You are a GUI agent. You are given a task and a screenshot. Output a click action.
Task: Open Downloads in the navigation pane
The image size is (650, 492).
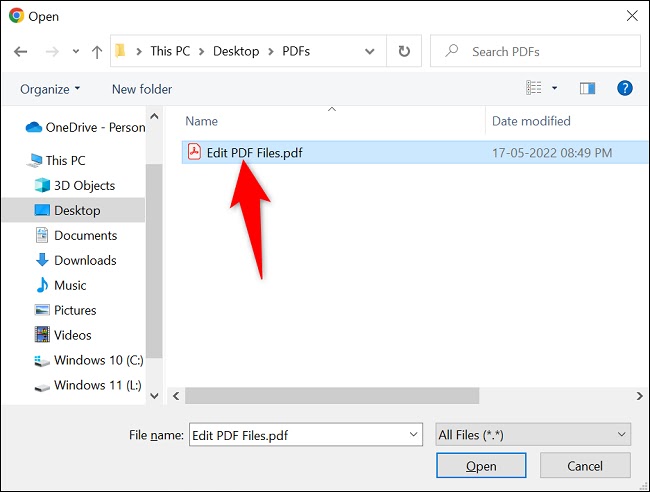pos(76,260)
